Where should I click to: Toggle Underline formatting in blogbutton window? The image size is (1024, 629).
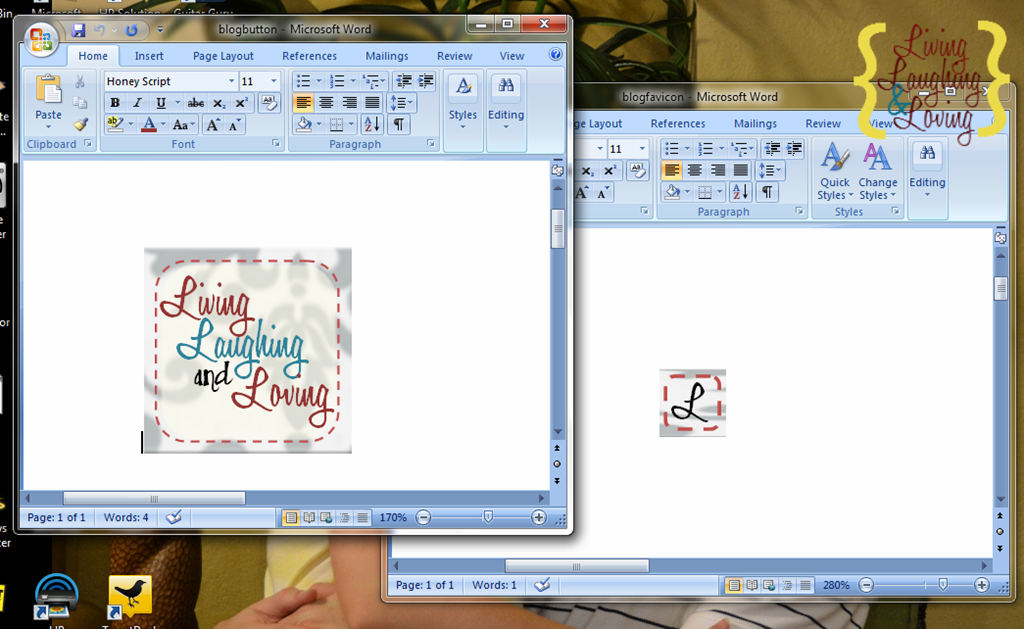161,103
